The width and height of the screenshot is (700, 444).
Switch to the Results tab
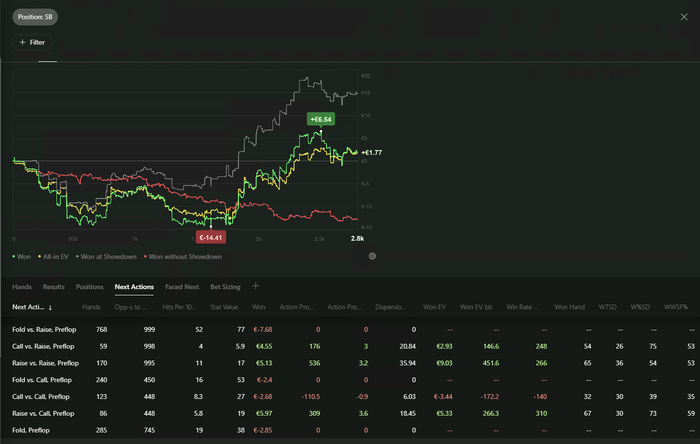(x=54, y=287)
